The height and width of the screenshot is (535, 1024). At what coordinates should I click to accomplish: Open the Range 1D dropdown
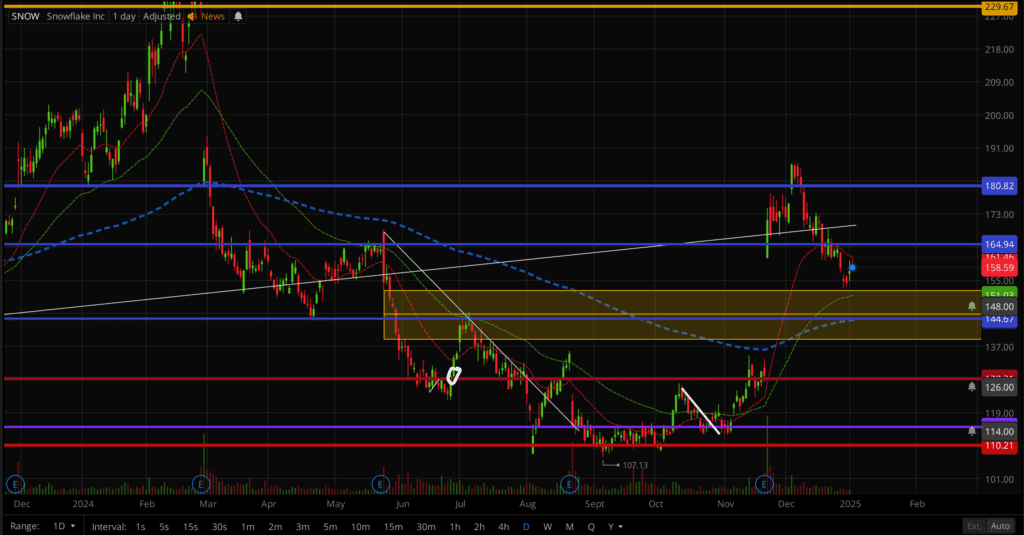click(x=63, y=526)
